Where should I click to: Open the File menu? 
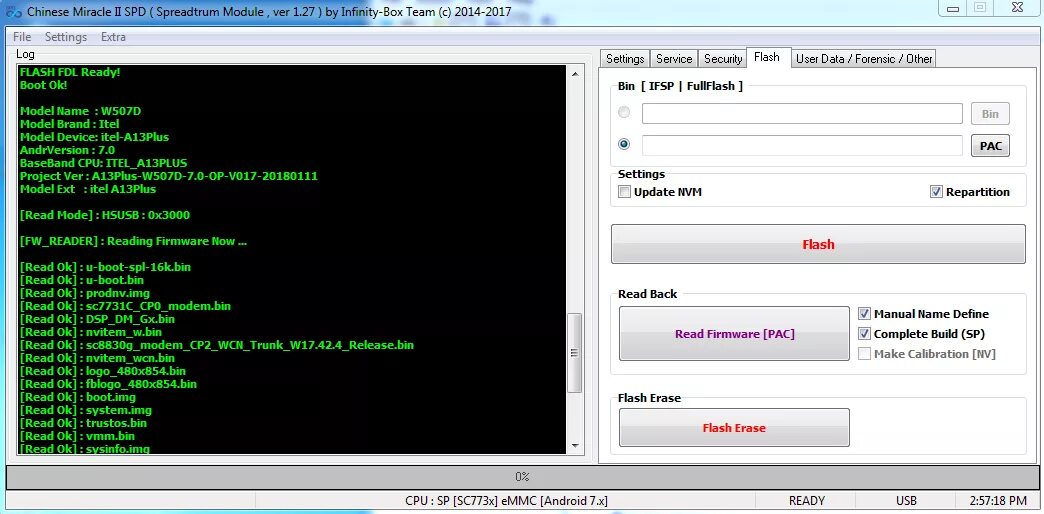(x=22, y=37)
